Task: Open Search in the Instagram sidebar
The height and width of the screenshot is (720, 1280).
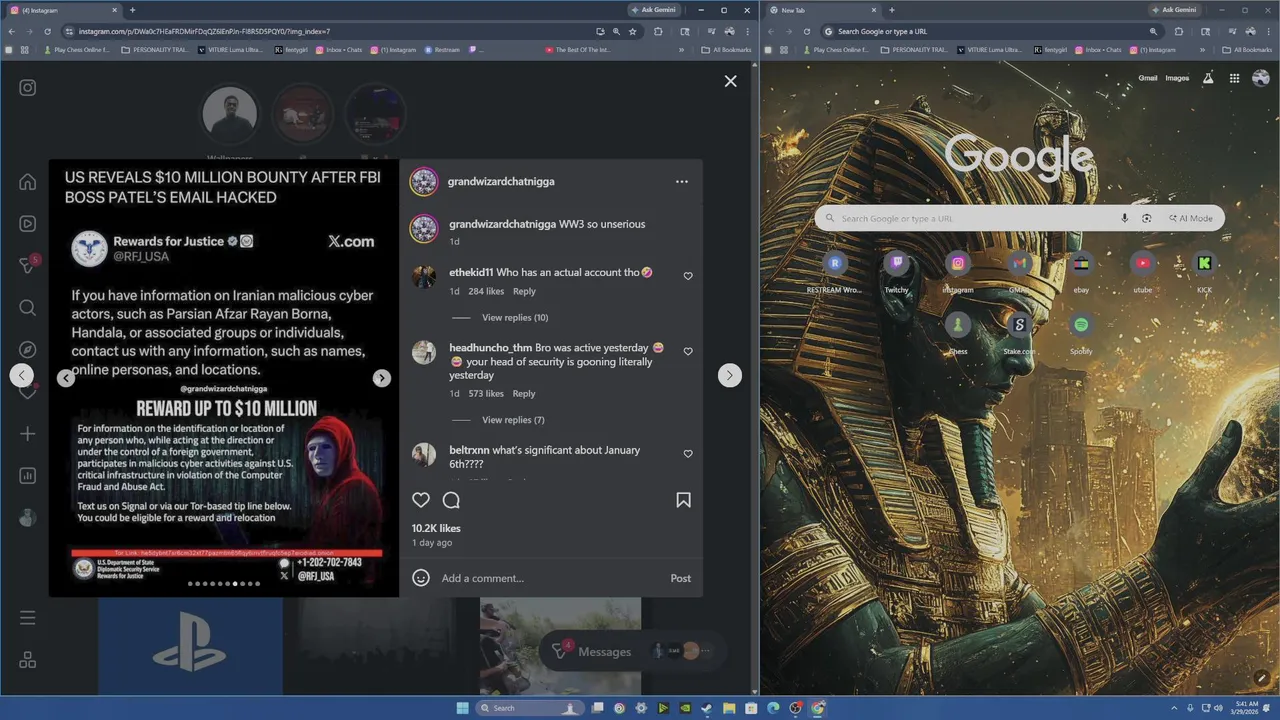Action: [28, 308]
